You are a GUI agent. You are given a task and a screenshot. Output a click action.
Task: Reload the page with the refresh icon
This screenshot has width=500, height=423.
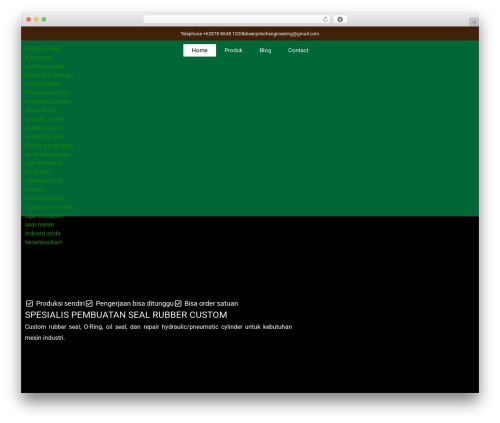click(325, 19)
